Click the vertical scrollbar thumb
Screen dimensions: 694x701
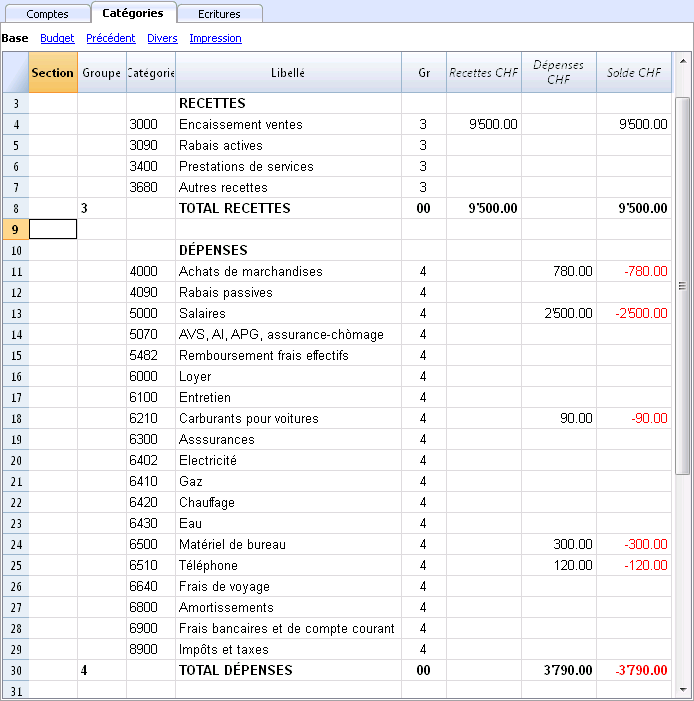(x=682, y=285)
